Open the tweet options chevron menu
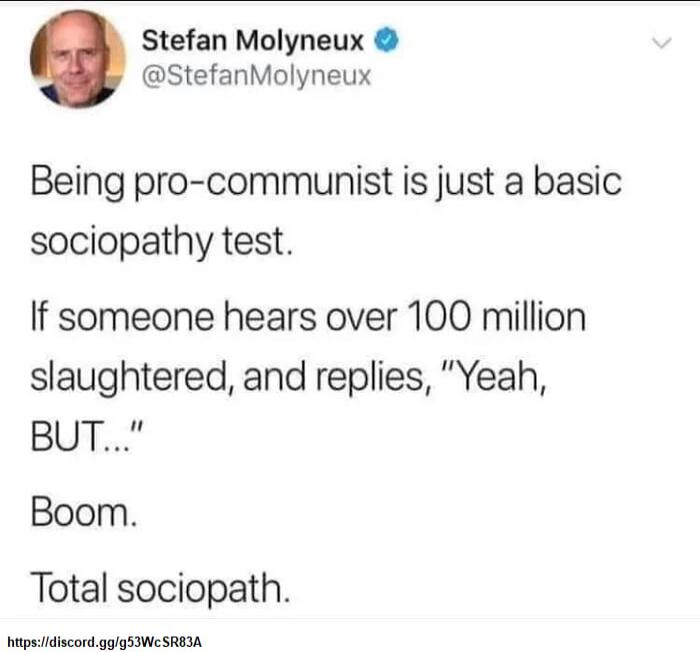Screen dimensions: 700x652 (662, 43)
